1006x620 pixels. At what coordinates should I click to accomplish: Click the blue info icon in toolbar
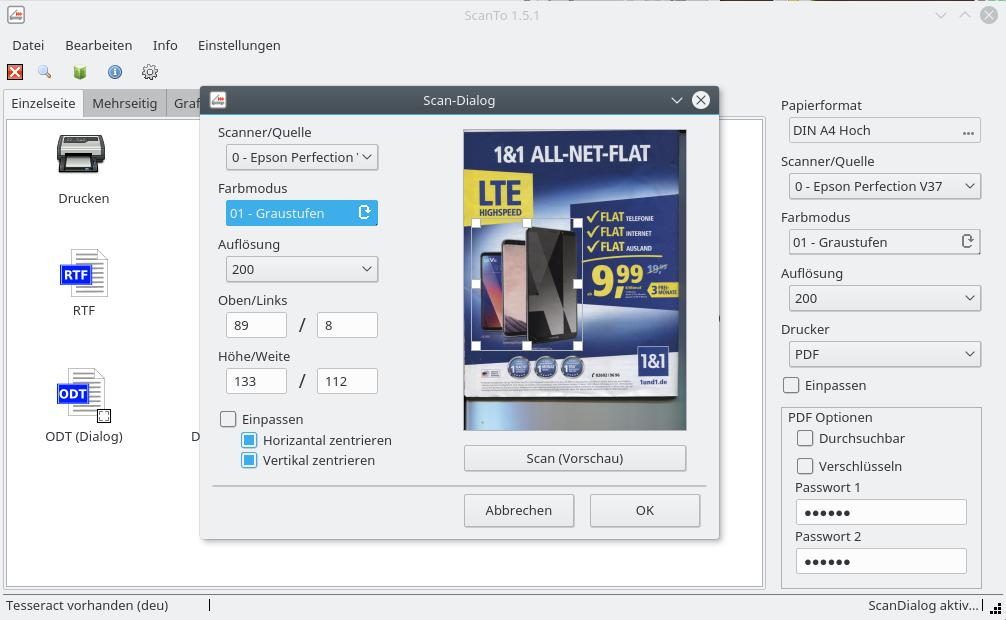pos(115,72)
